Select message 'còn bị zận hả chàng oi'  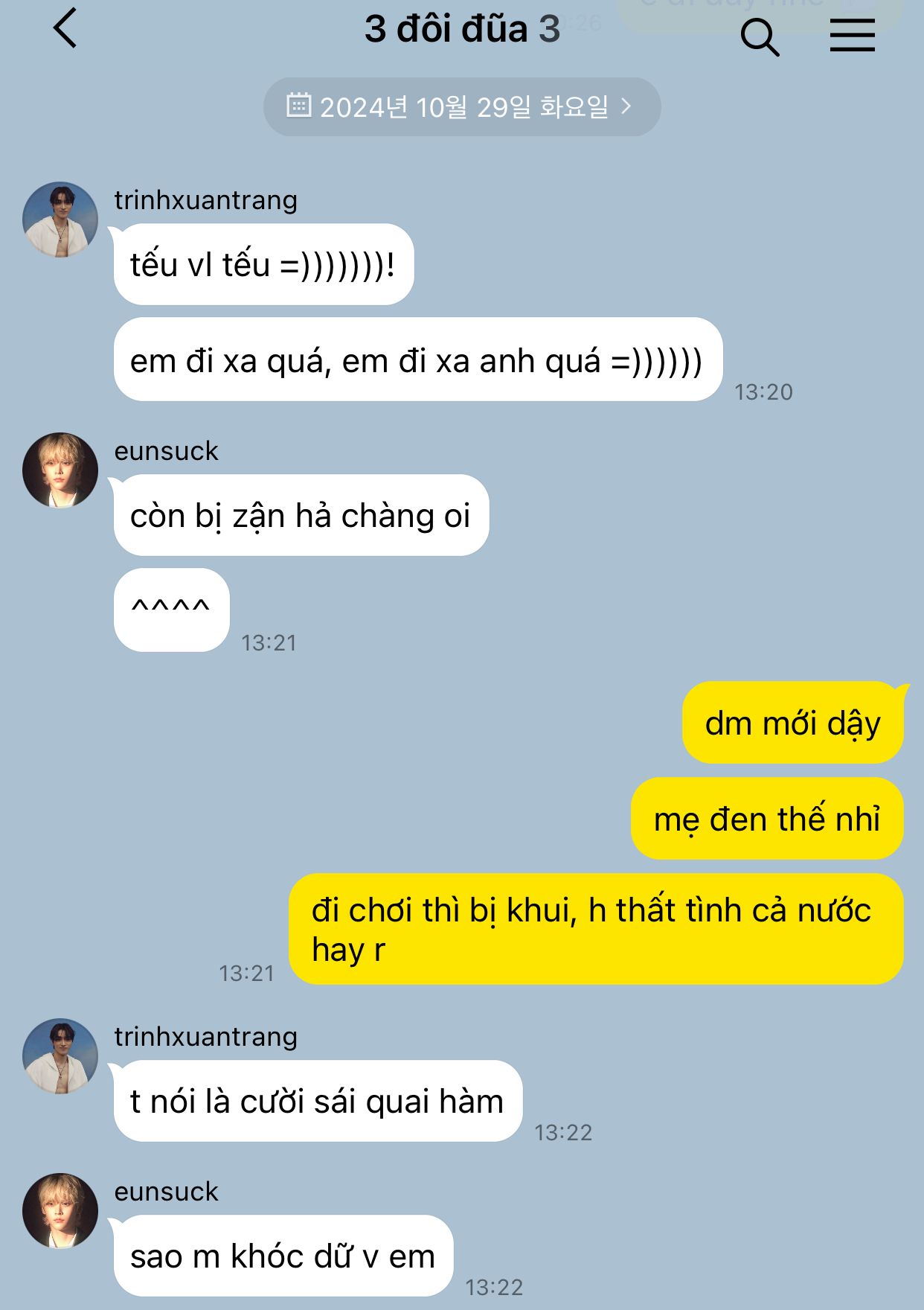coord(301,515)
